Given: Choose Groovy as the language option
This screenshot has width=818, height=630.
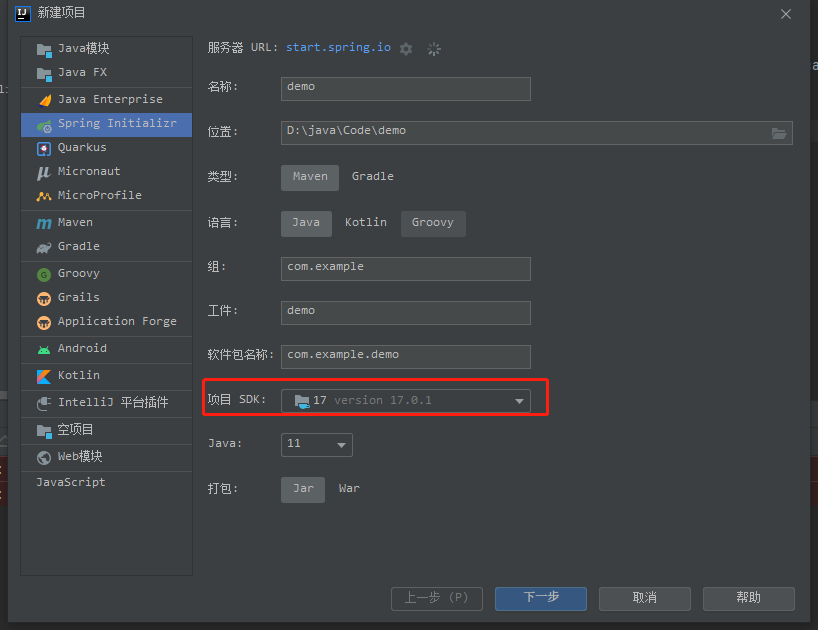Looking at the screenshot, I should tap(433, 223).
